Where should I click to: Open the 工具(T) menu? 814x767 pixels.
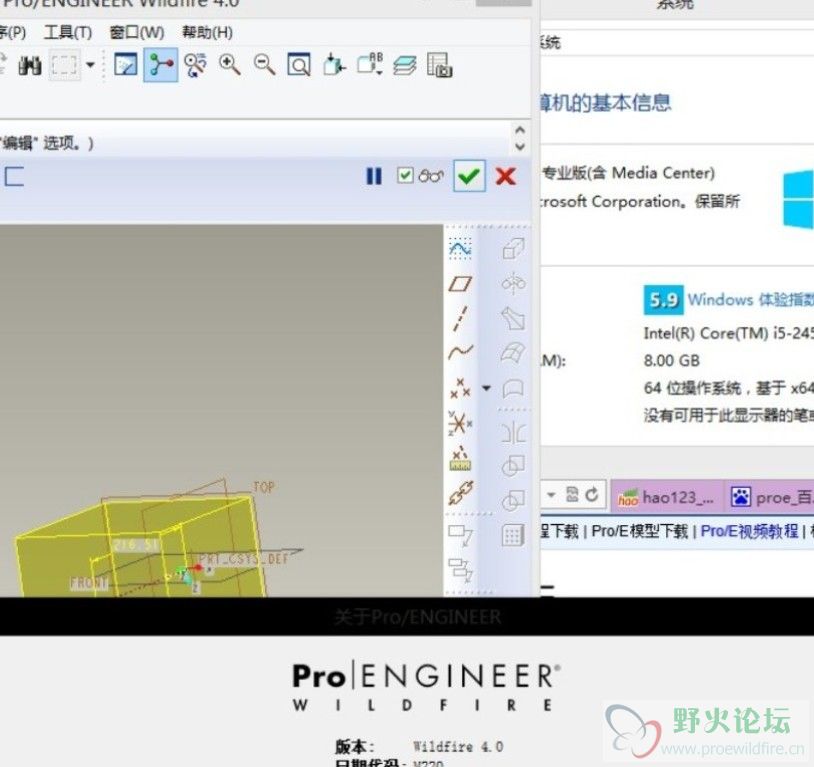[68, 33]
